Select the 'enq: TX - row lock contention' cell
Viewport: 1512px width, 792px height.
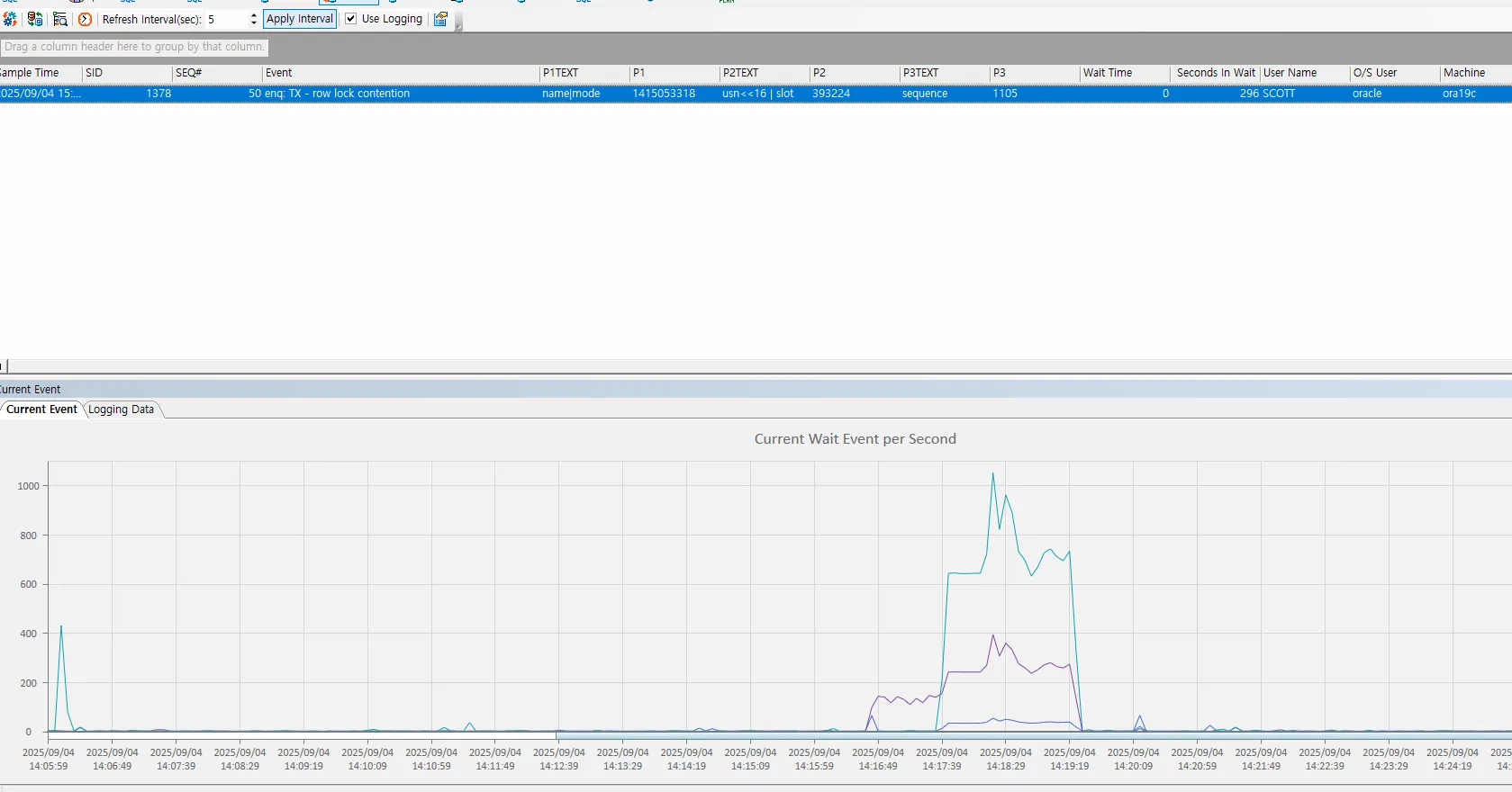coord(337,94)
